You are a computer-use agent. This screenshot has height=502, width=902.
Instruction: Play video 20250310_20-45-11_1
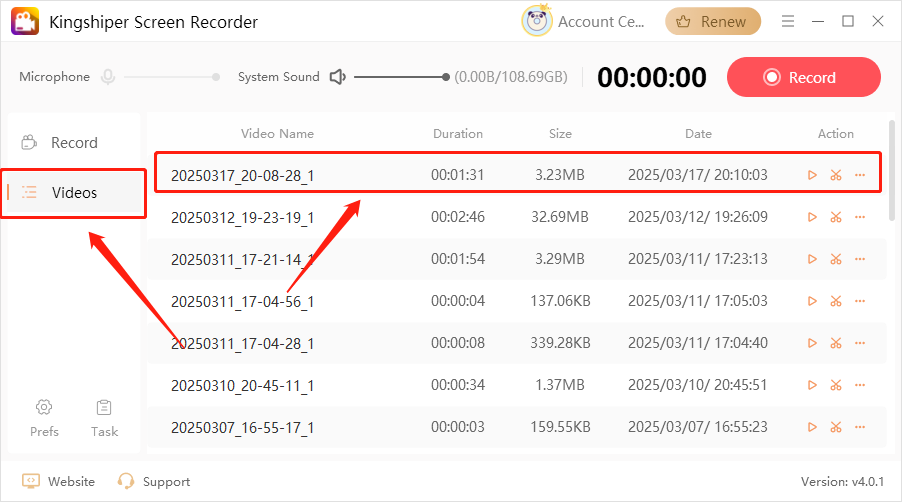812,385
